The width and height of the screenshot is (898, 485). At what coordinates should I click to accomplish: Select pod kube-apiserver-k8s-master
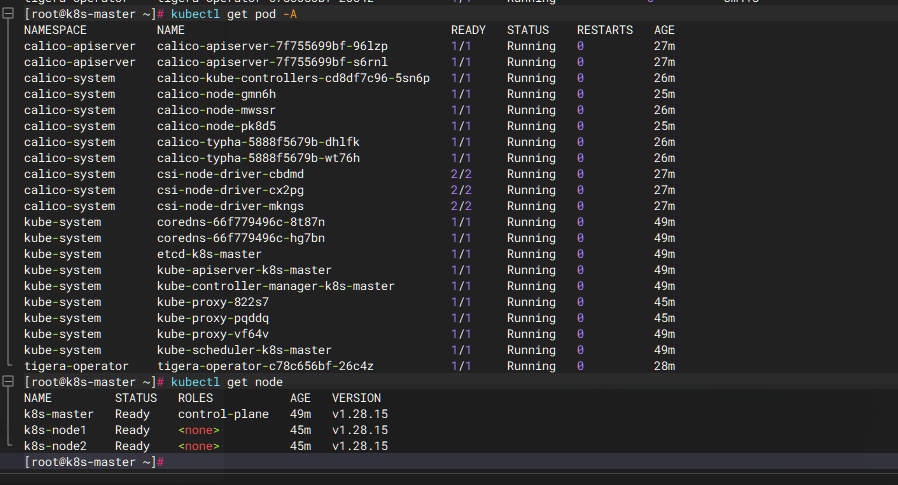pos(244,270)
